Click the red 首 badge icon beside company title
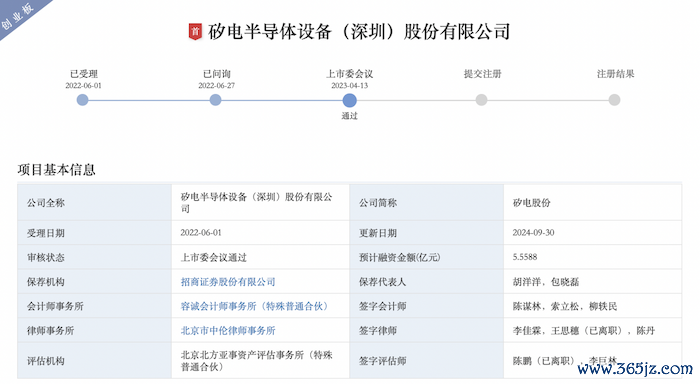 pos(195,32)
